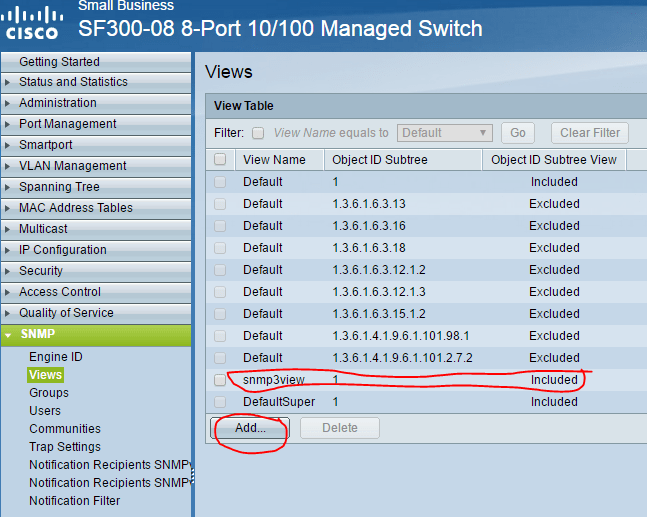The height and width of the screenshot is (517, 647).
Task: Expand the VLAN Management arrow
Action: (x=7, y=166)
